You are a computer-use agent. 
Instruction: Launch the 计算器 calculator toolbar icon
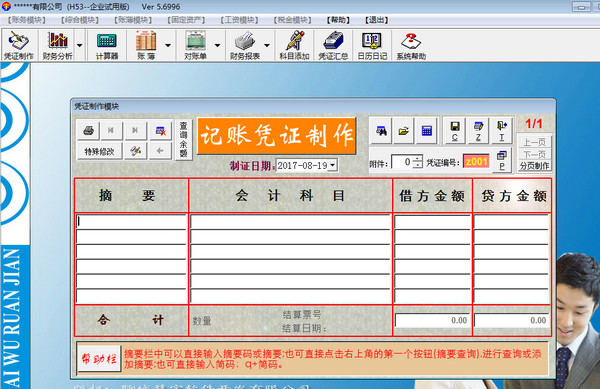107,45
